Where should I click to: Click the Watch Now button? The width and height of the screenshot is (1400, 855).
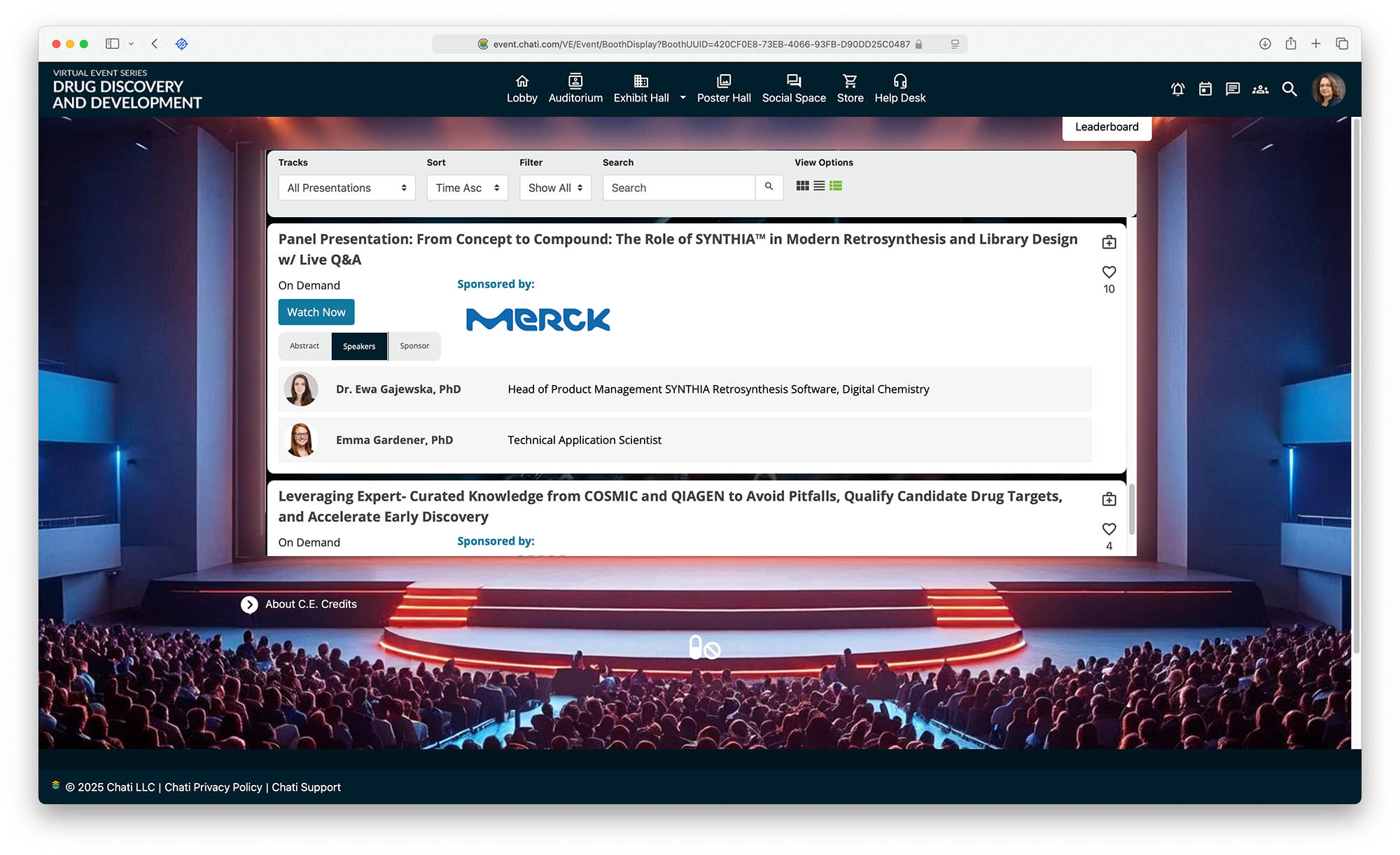[316, 312]
